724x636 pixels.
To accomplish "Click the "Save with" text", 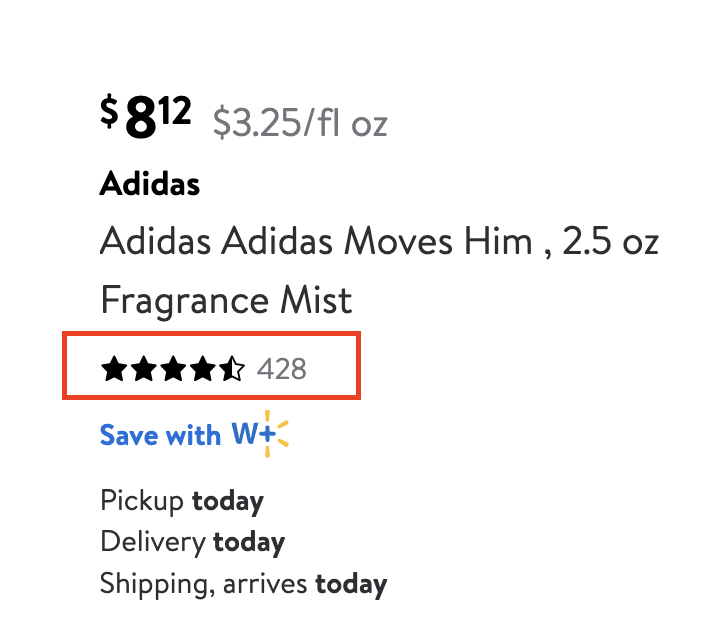I will pos(160,436).
